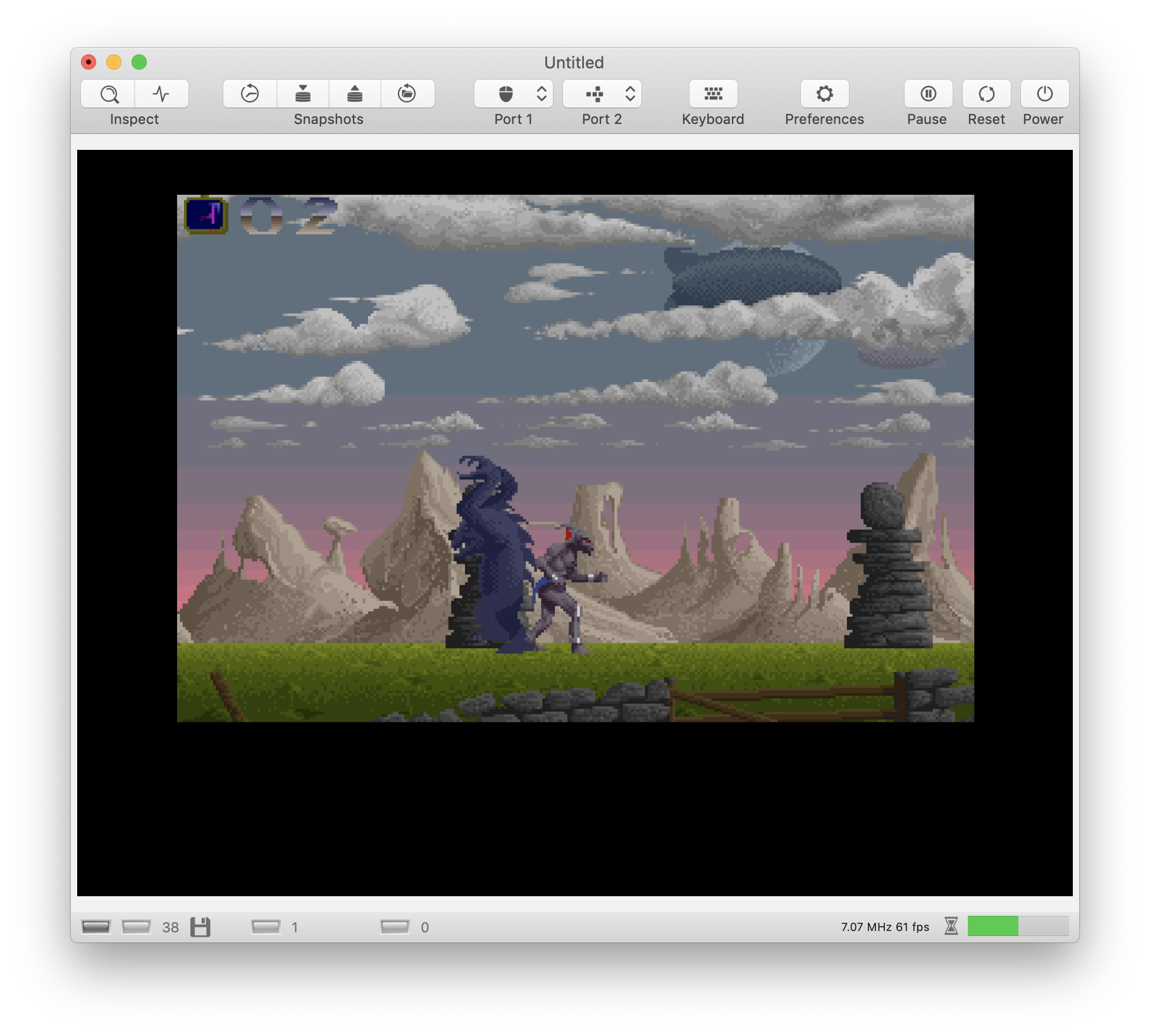Image resolution: width=1150 pixels, height=1036 pixels.
Task: Click the green activity bar
Action: coord(1018,927)
